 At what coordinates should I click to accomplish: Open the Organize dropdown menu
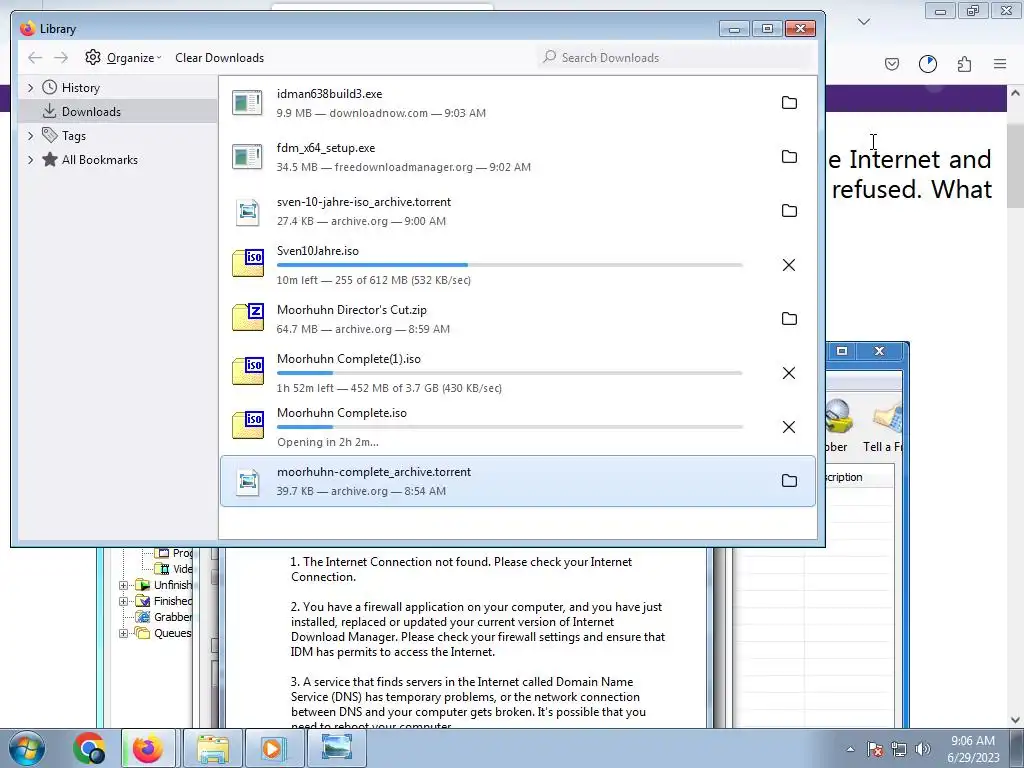tap(123, 57)
